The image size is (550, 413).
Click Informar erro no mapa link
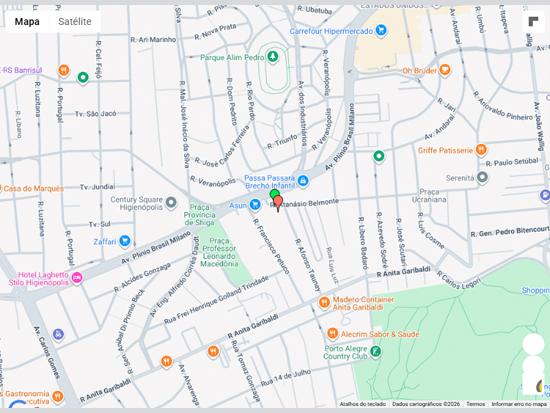(519, 404)
